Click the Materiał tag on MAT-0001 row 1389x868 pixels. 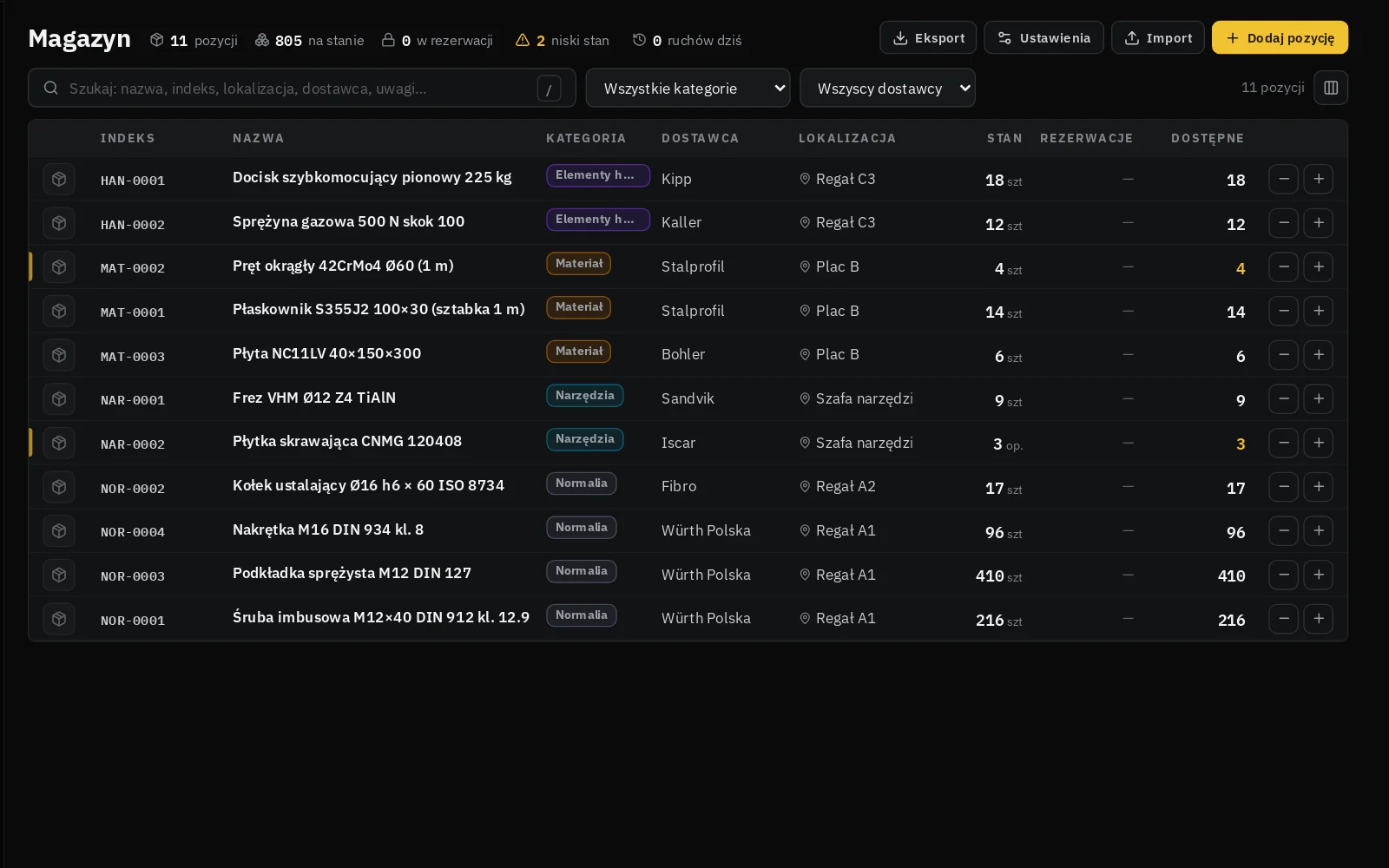pos(578,307)
